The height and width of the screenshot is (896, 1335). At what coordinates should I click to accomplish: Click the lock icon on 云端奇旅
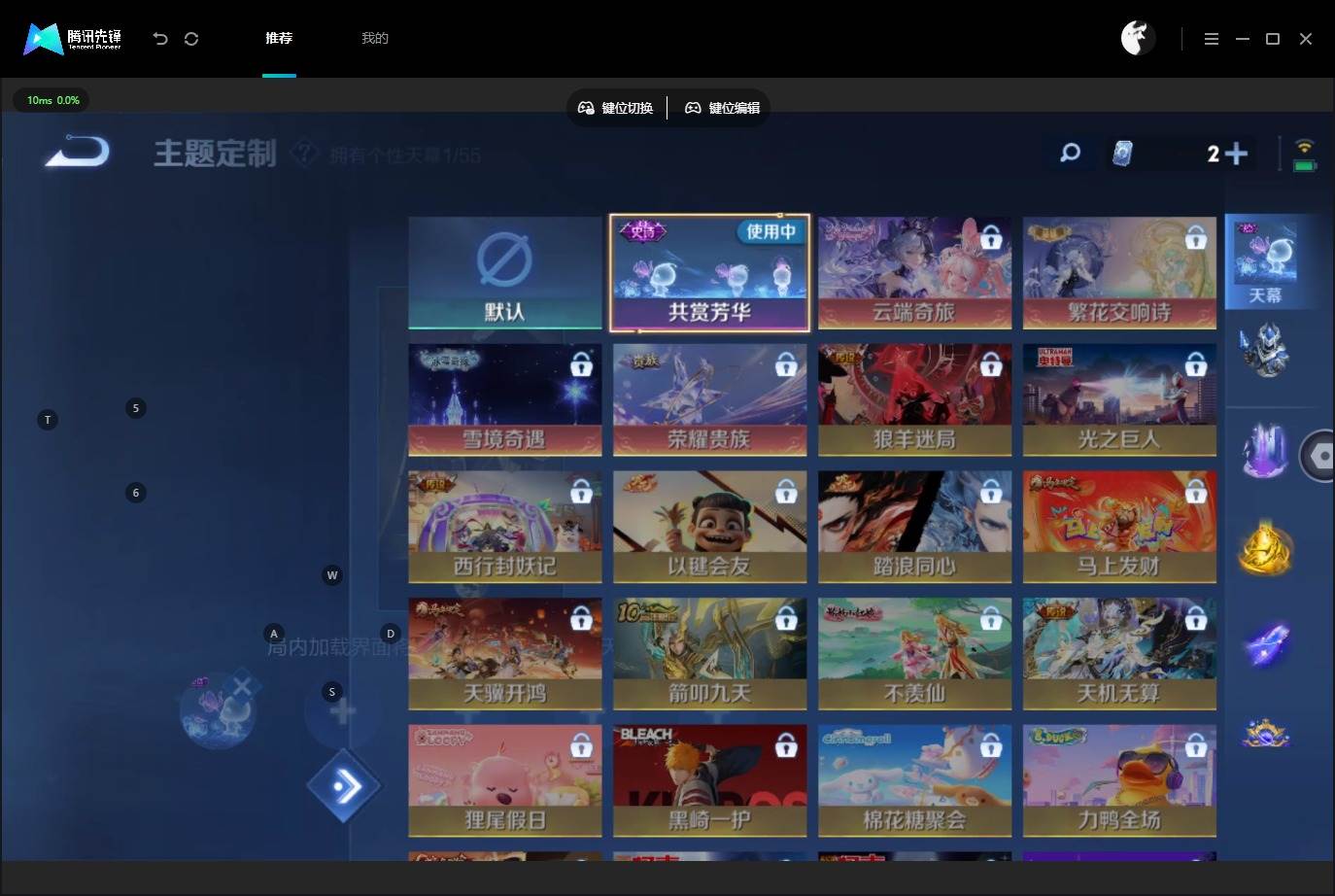coord(991,237)
